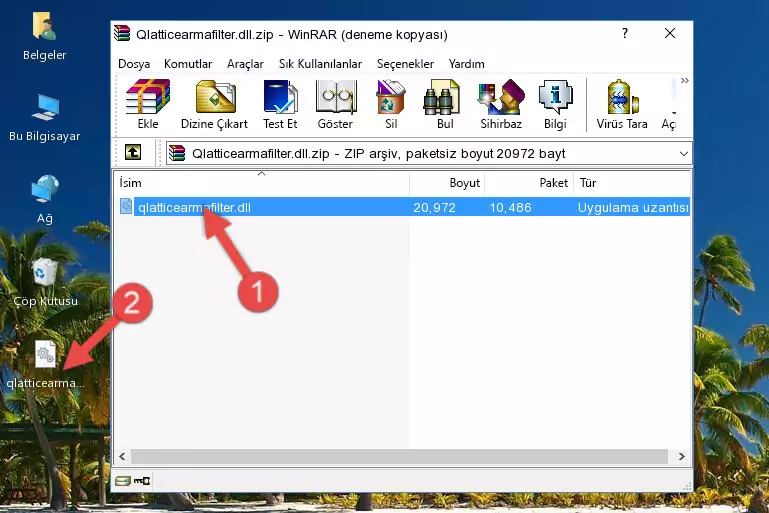Screen dimensions: 769x513
Task: Run the Test Et archive test
Action: coord(280,104)
